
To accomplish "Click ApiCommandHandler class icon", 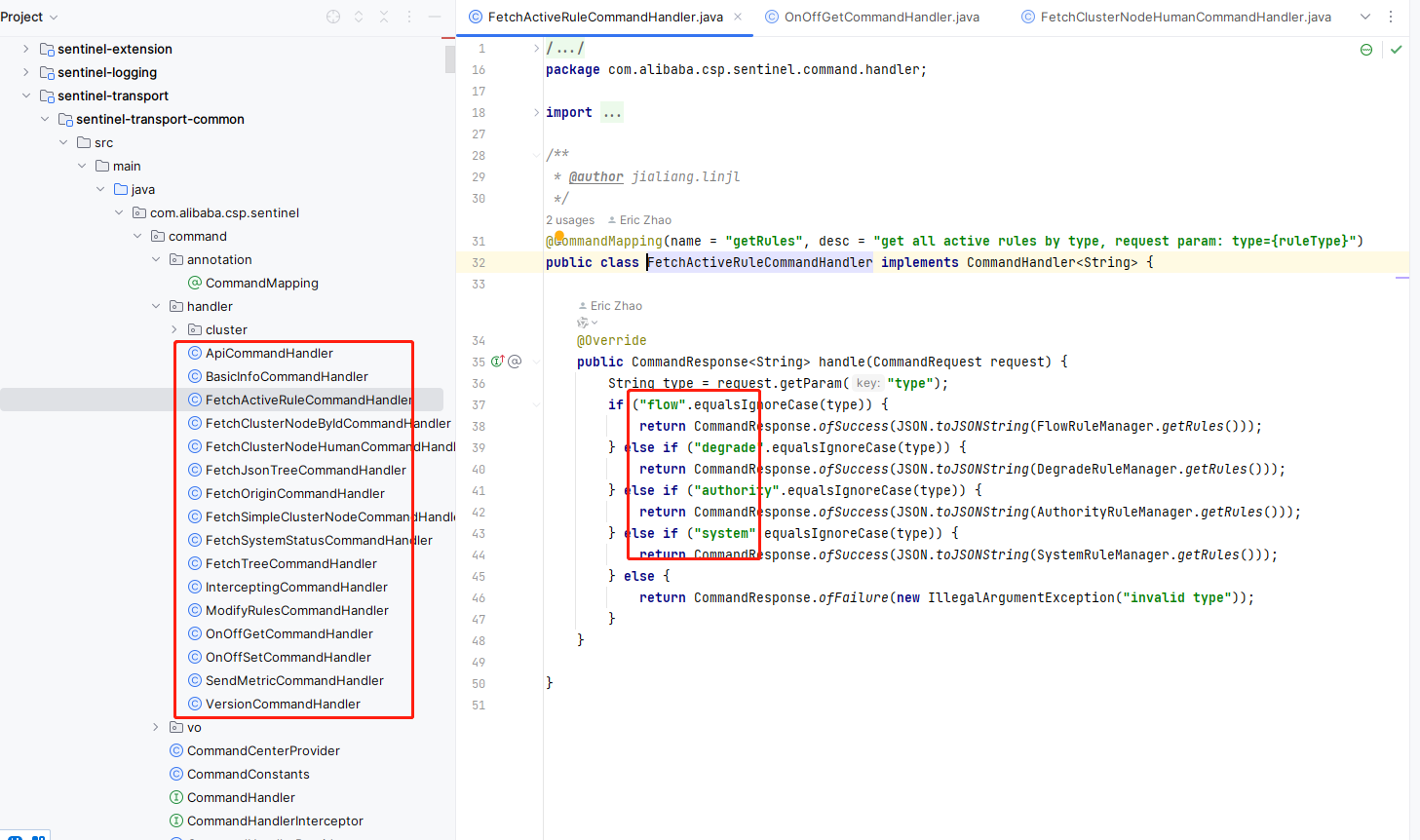I will coord(195,353).
